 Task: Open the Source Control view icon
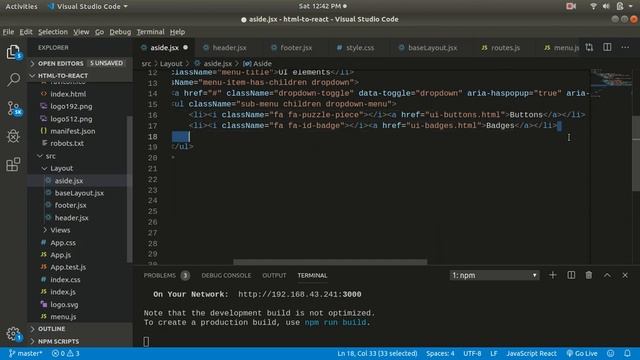click(x=13, y=109)
